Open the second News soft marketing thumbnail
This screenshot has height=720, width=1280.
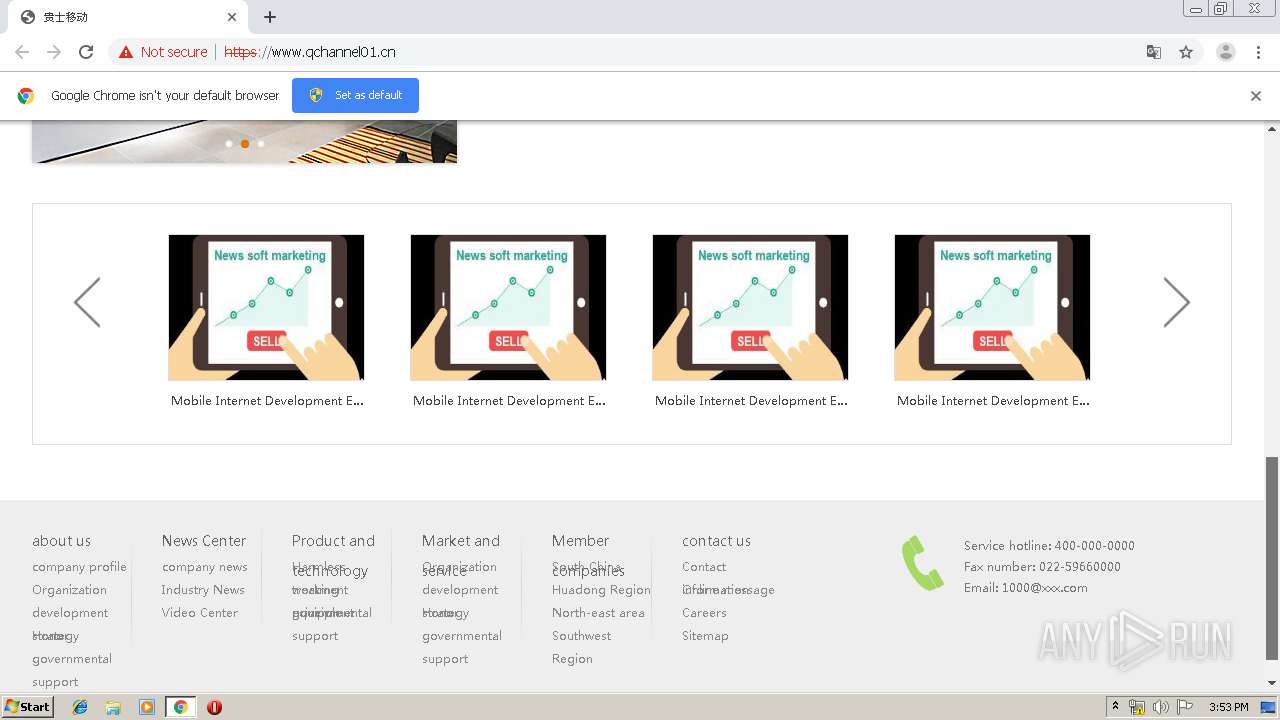point(508,308)
